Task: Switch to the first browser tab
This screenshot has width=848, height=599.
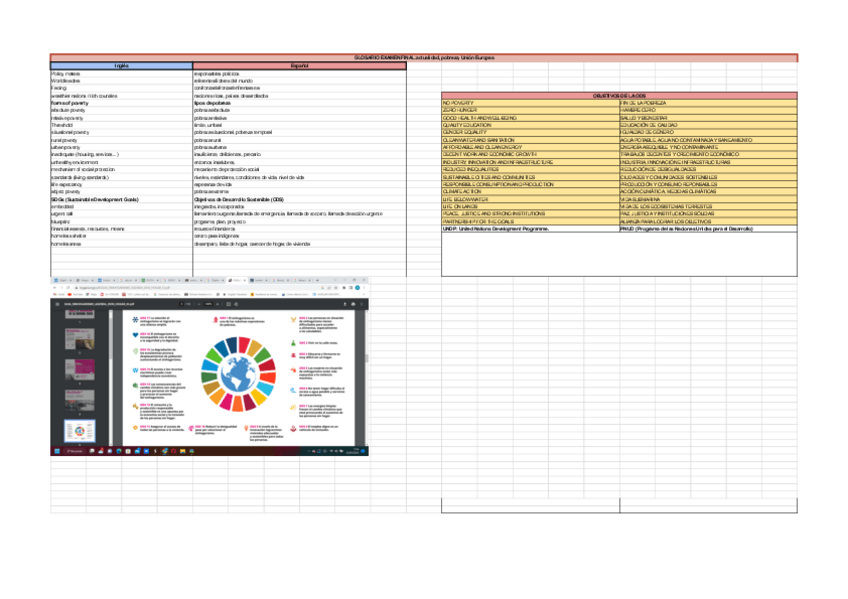Action: pyautogui.click(x=62, y=279)
